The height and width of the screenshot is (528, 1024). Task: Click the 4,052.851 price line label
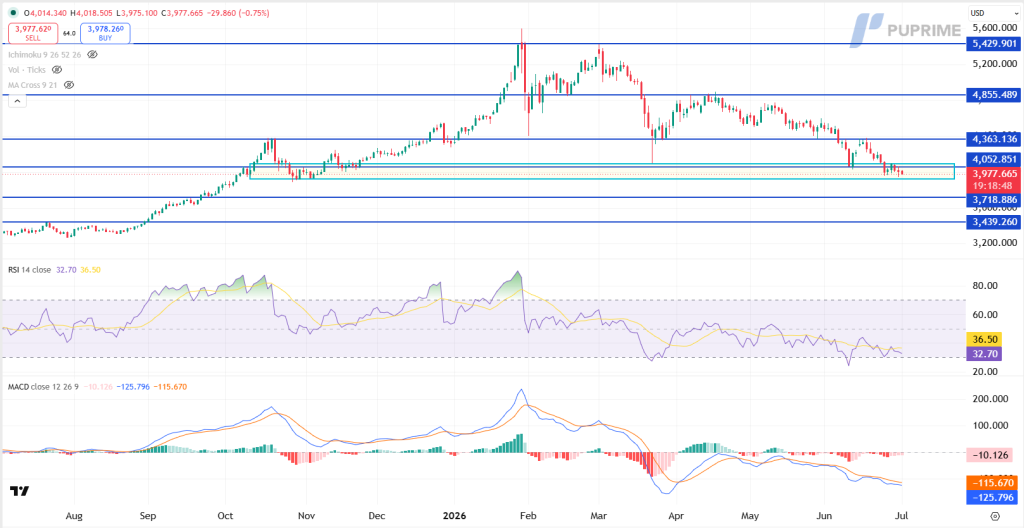(993, 159)
